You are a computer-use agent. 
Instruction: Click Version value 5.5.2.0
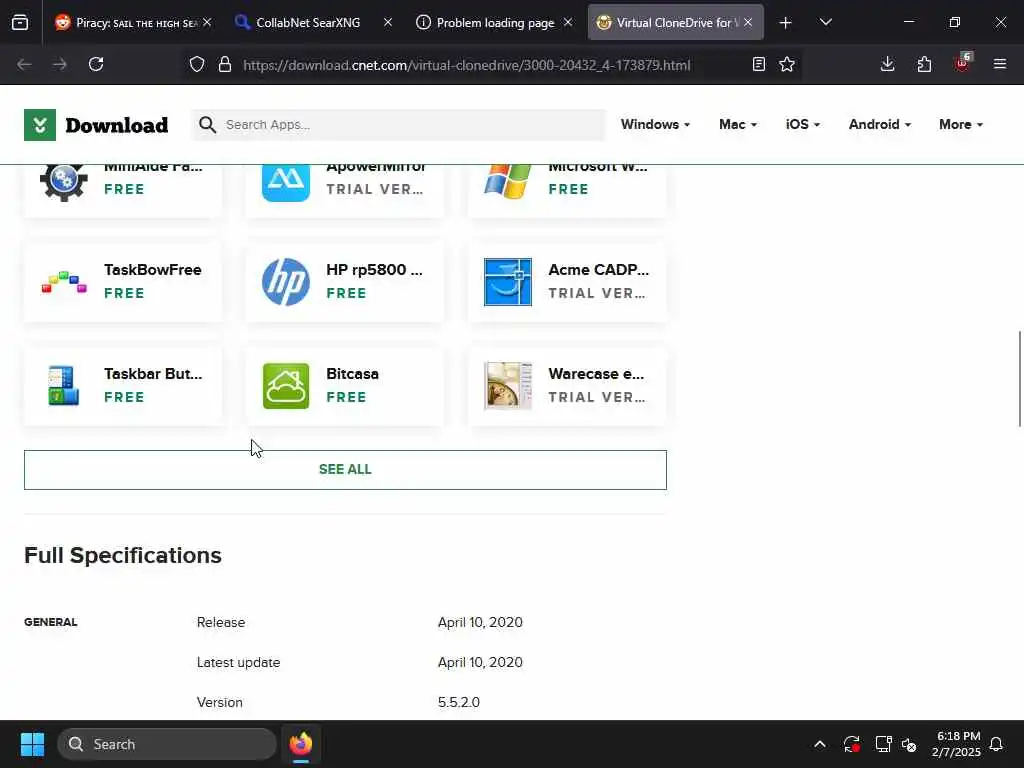tap(458, 702)
